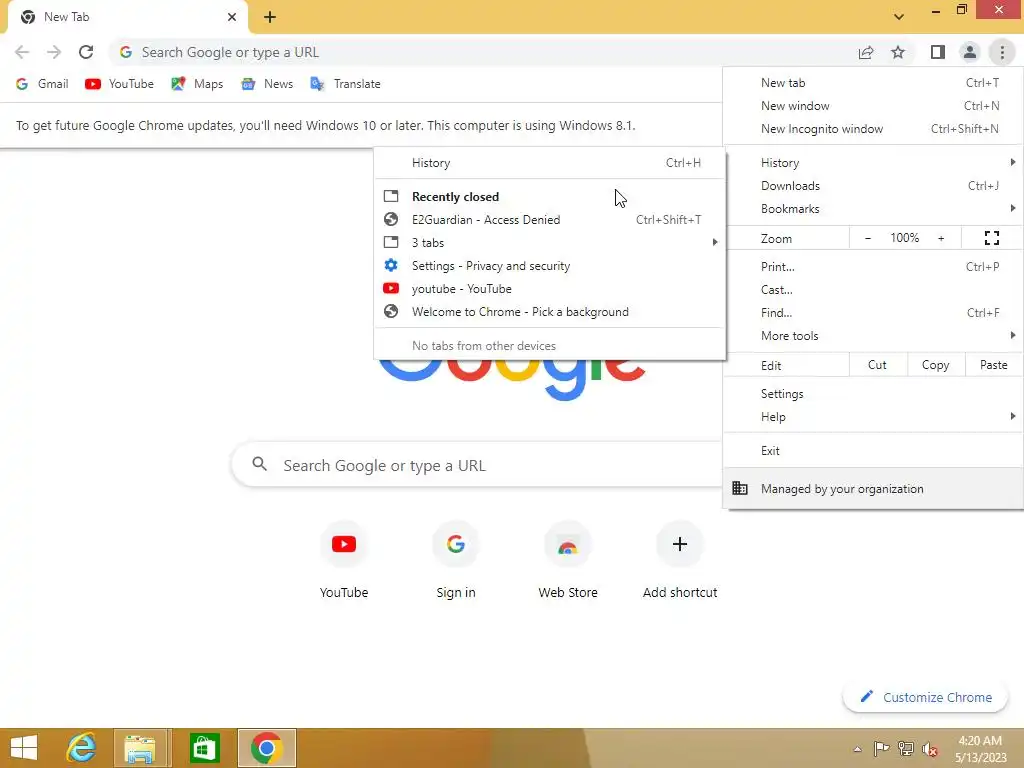This screenshot has width=1024, height=768.
Task: Click the Chrome taskbar icon
Action: (266, 748)
